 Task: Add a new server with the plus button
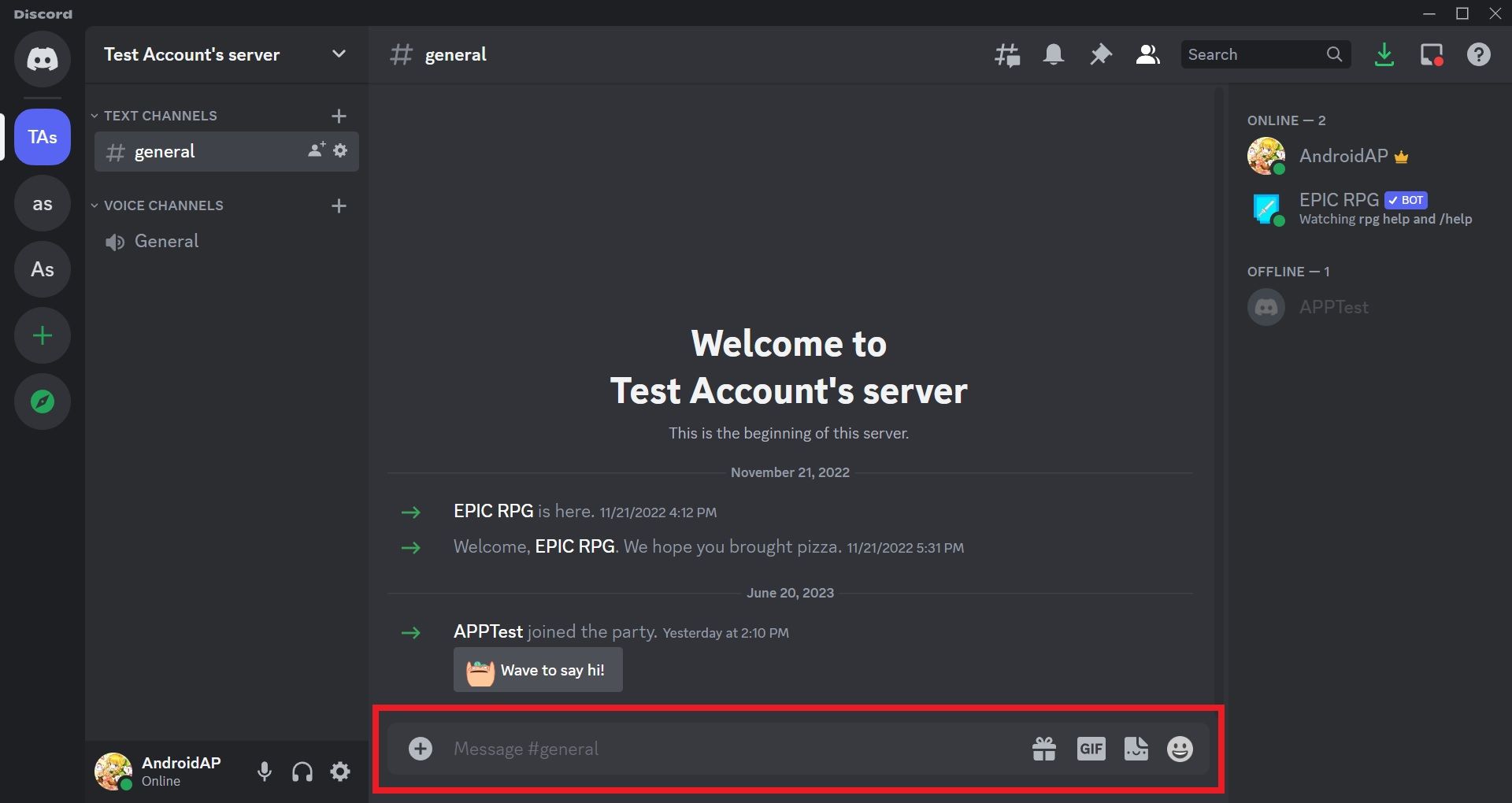pyautogui.click(x=43, y=335)
